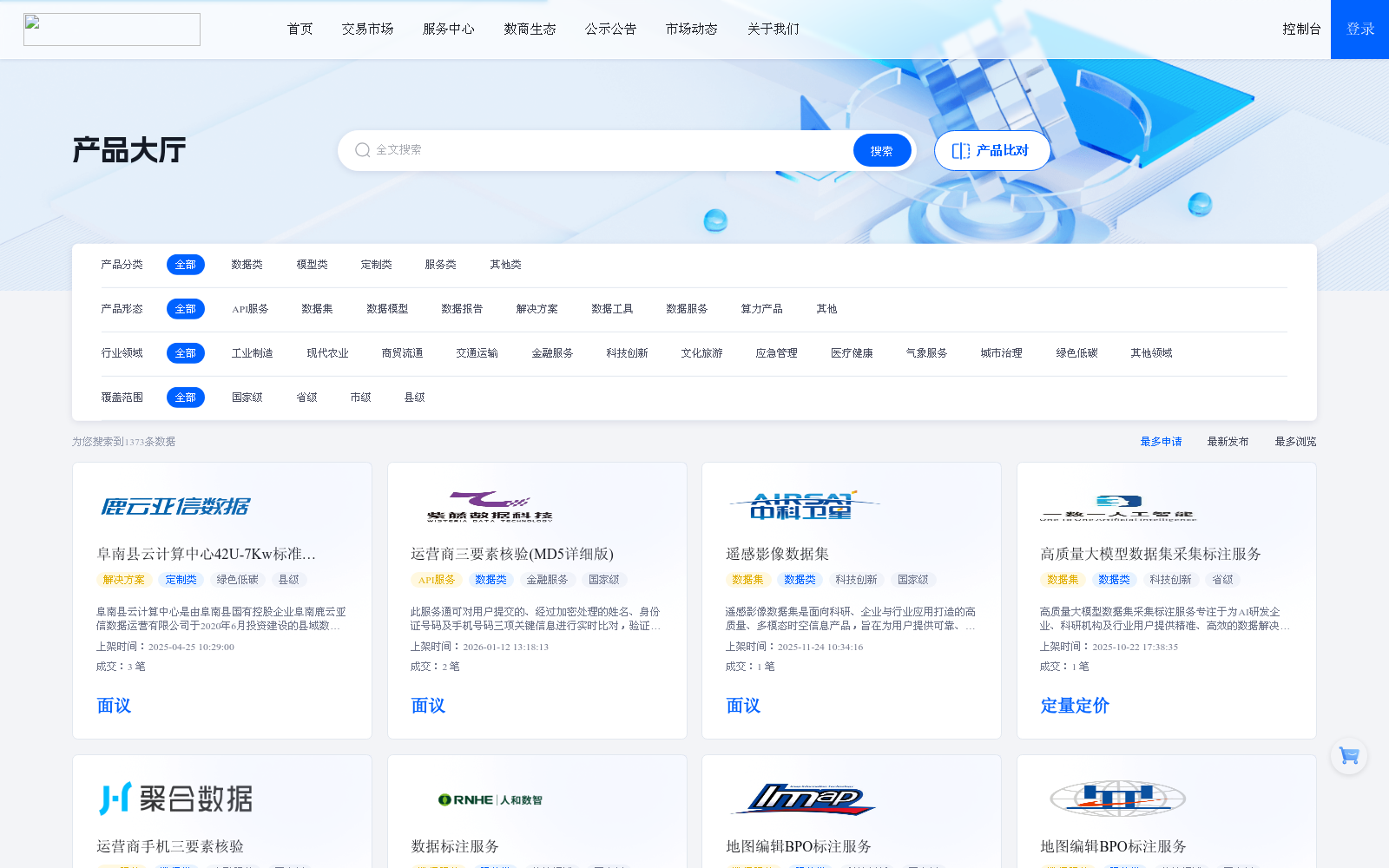This screenshot has width=1389, height=868.
Task: Filter 产品形态 by API服务
Action: click(x=250, y=309)
